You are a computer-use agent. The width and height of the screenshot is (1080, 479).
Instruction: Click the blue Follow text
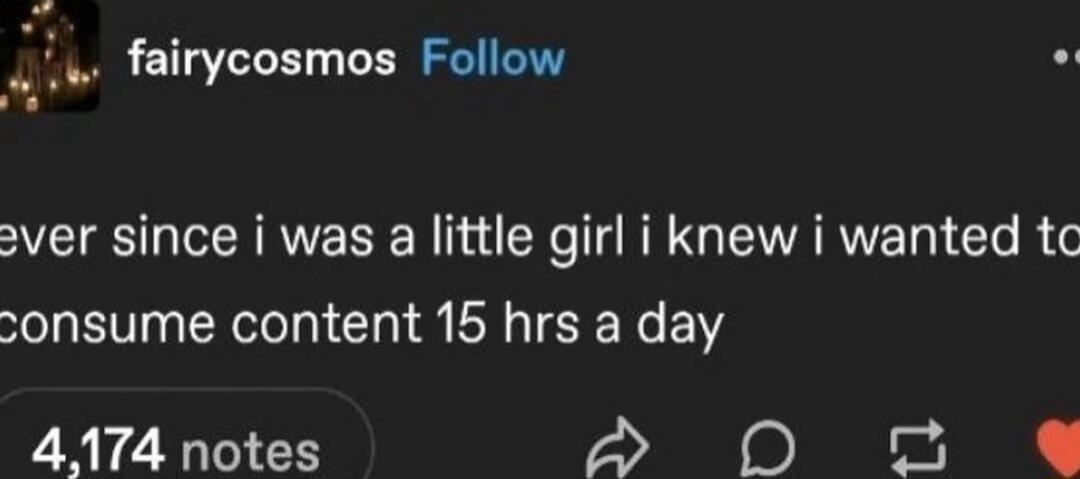491,59
